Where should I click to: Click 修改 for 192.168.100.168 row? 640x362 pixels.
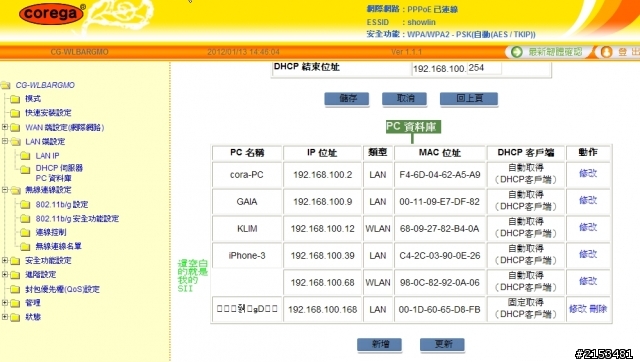coord(578,309)
